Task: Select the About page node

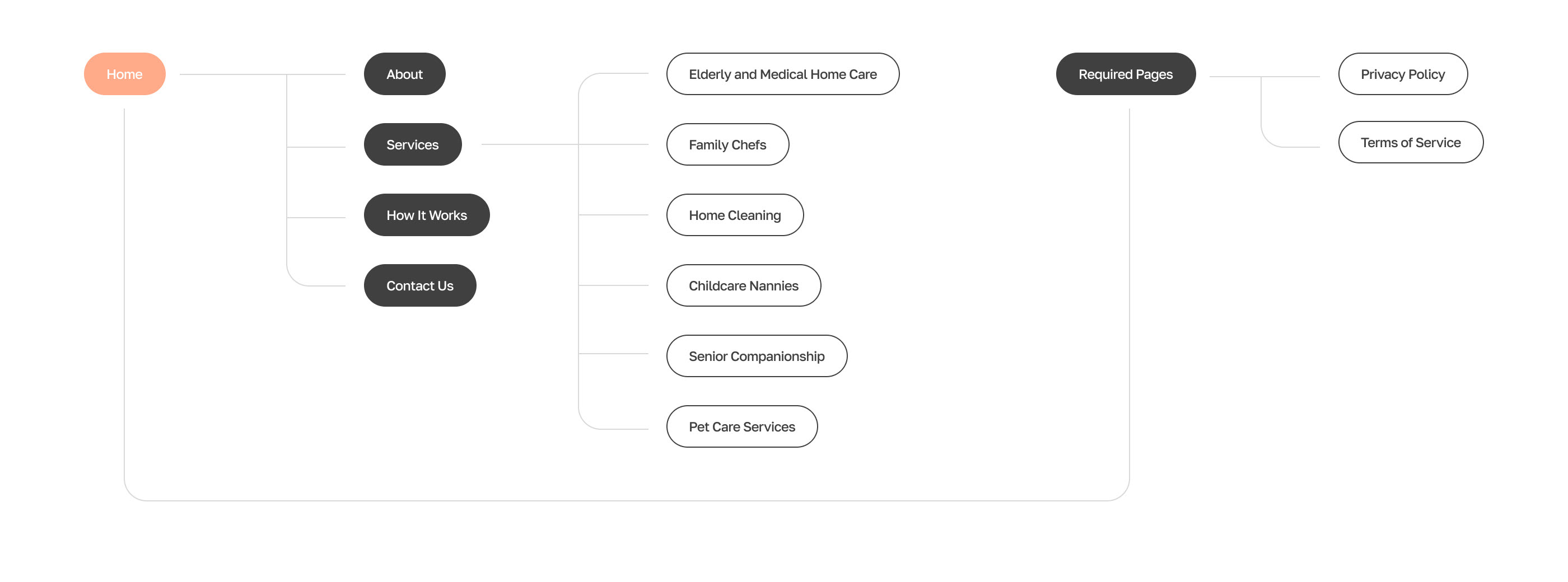Action: coord(404,74)
